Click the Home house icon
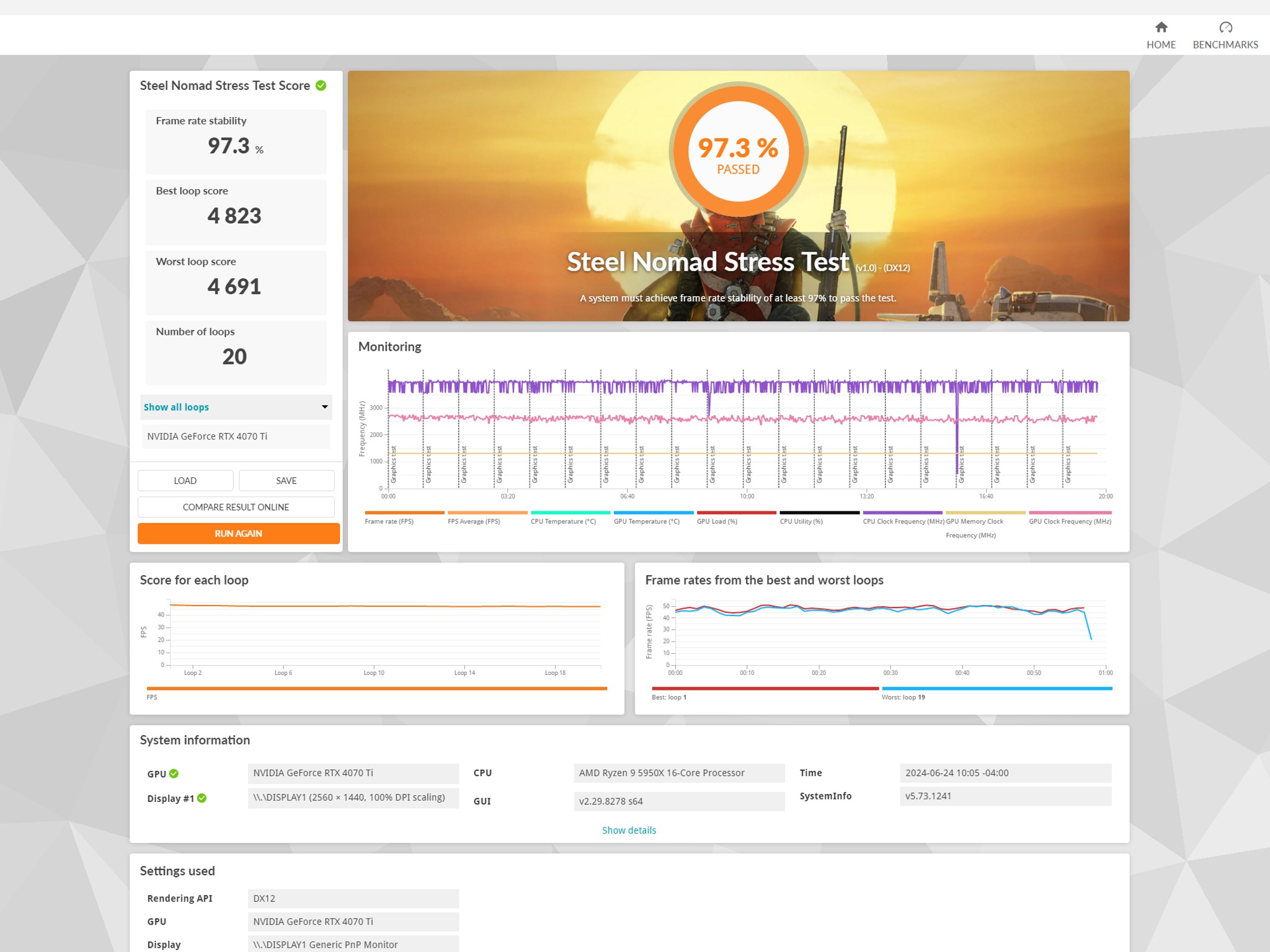 tap(1161, 27)
